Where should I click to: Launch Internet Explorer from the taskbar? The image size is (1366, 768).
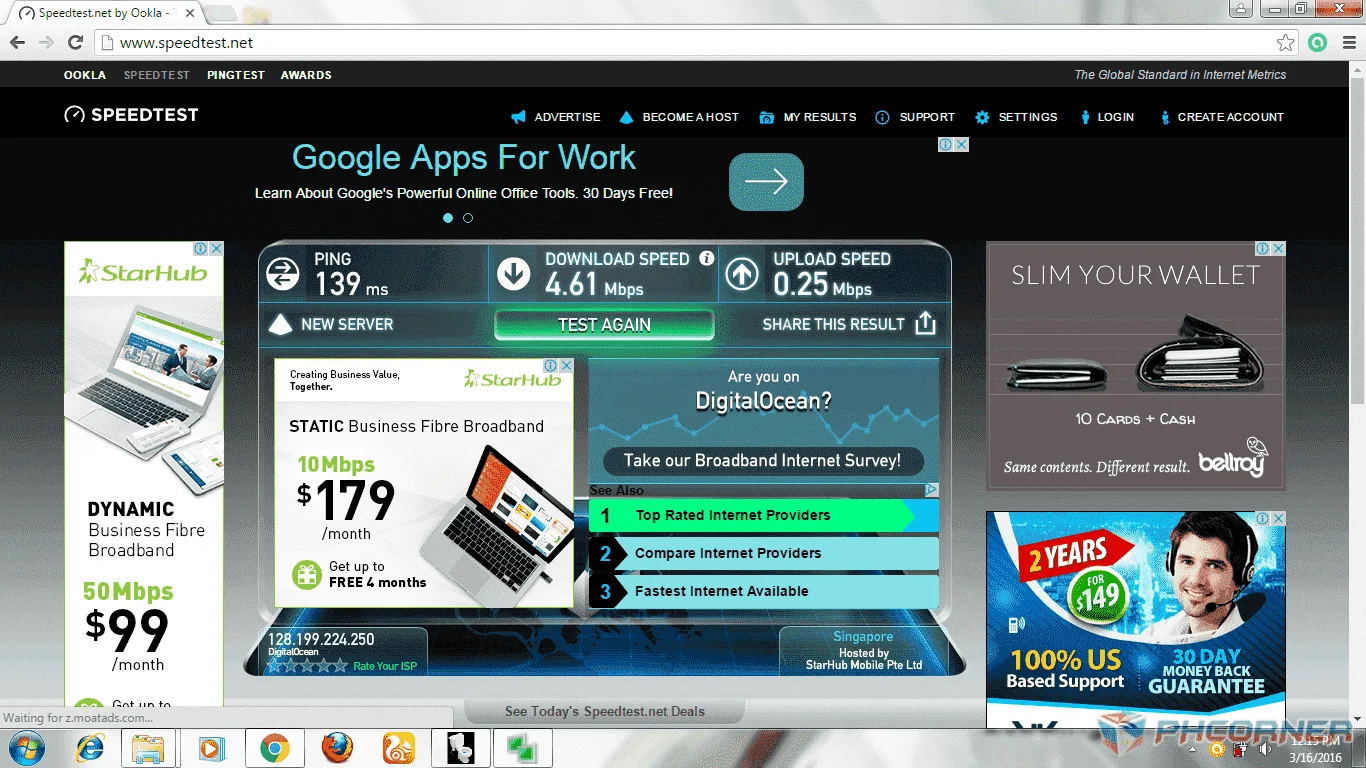tap(89, 748)
